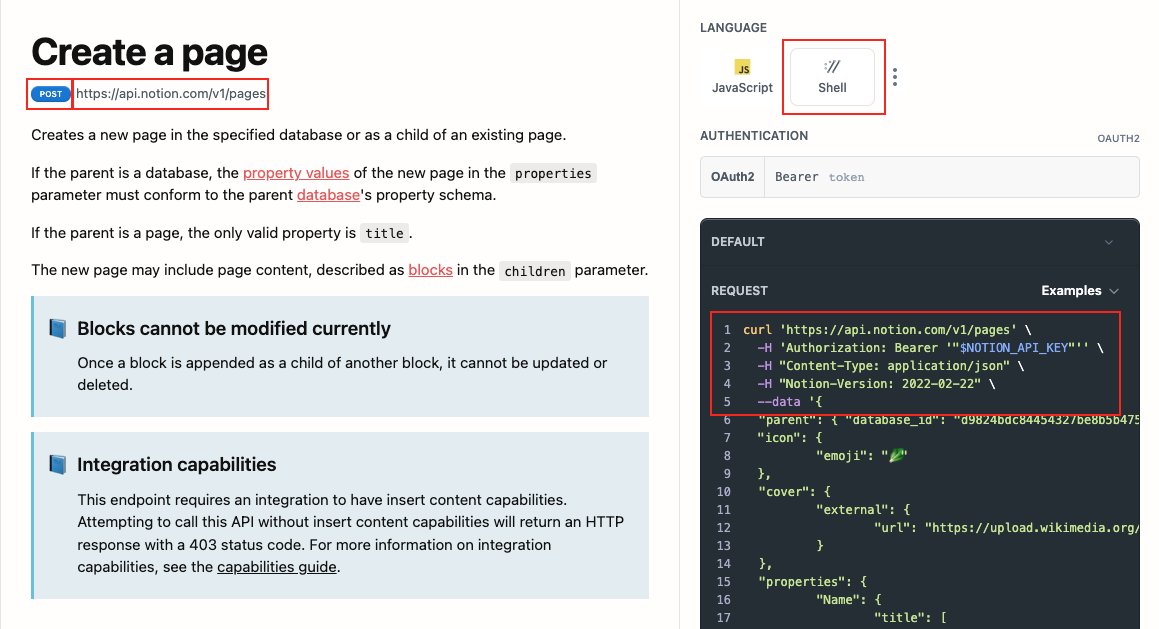Click the AUTHENTICATION section label

tap(754, 136)
